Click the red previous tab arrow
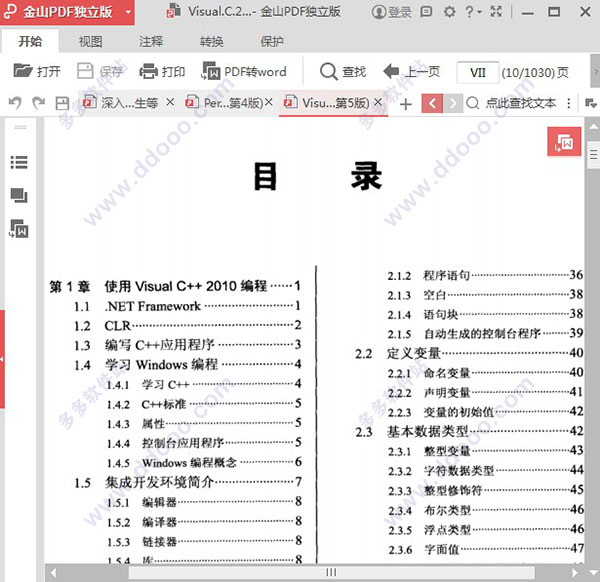This screenshot has height=582, width=600. (432, 103)
